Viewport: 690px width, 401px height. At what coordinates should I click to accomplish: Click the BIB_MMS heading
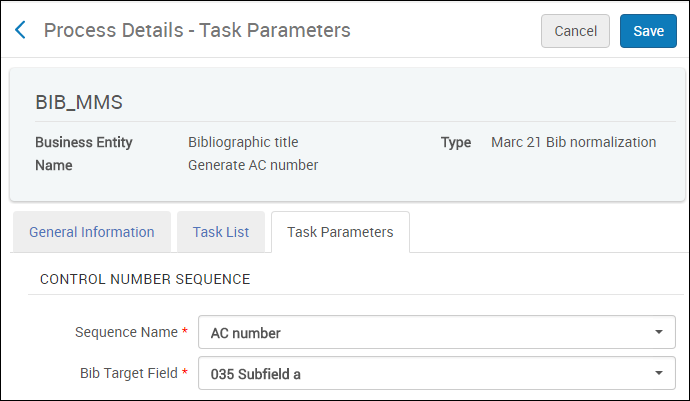[x=79, y=102]
